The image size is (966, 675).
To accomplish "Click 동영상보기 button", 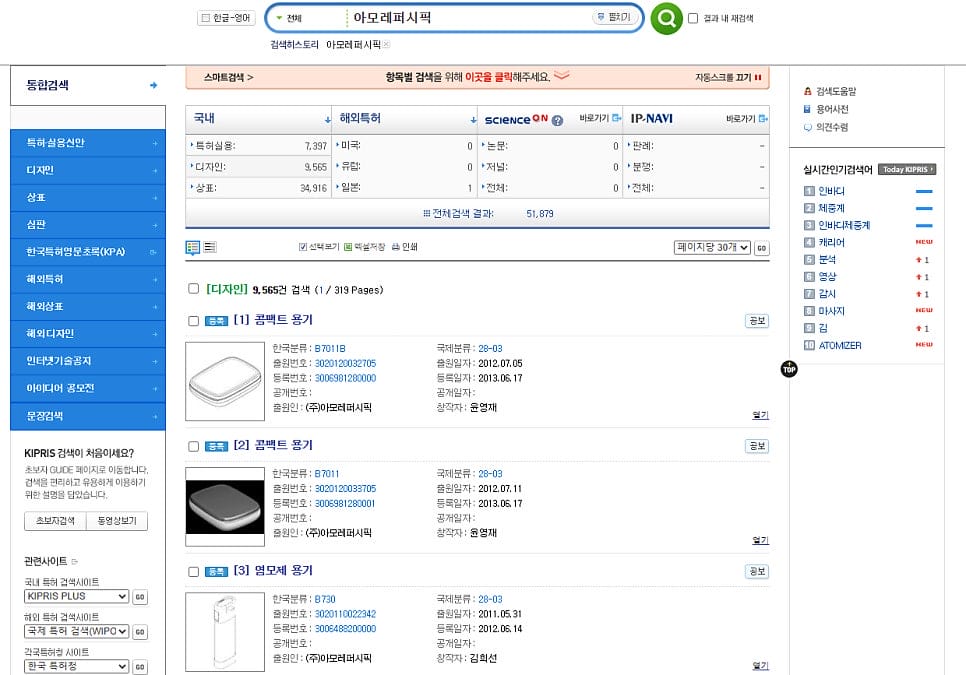I will point(117,521).
